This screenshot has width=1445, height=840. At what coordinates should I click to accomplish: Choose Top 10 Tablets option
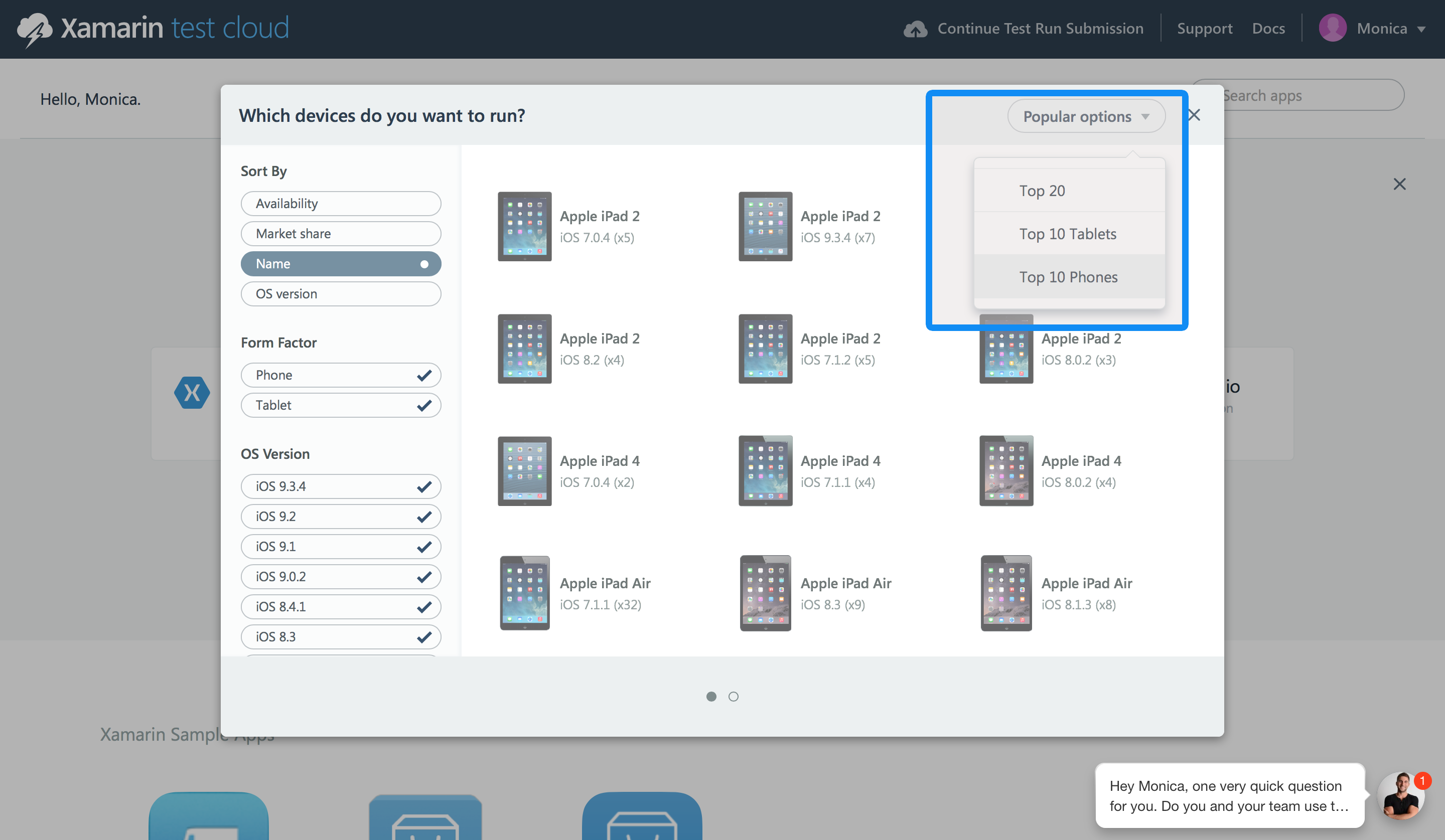tap(1069, 234)
